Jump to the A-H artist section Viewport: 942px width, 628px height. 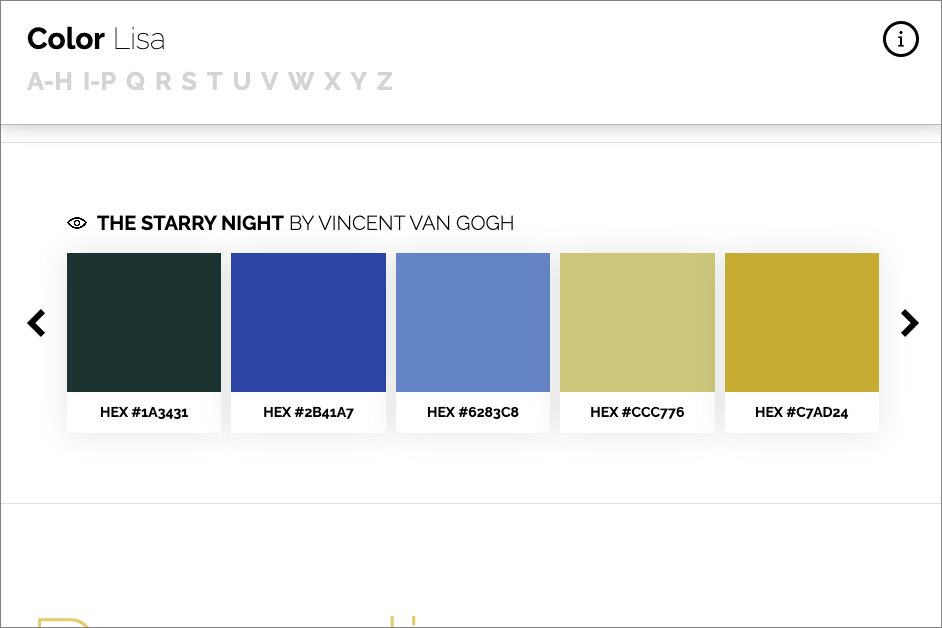click(x=50, y=82)
